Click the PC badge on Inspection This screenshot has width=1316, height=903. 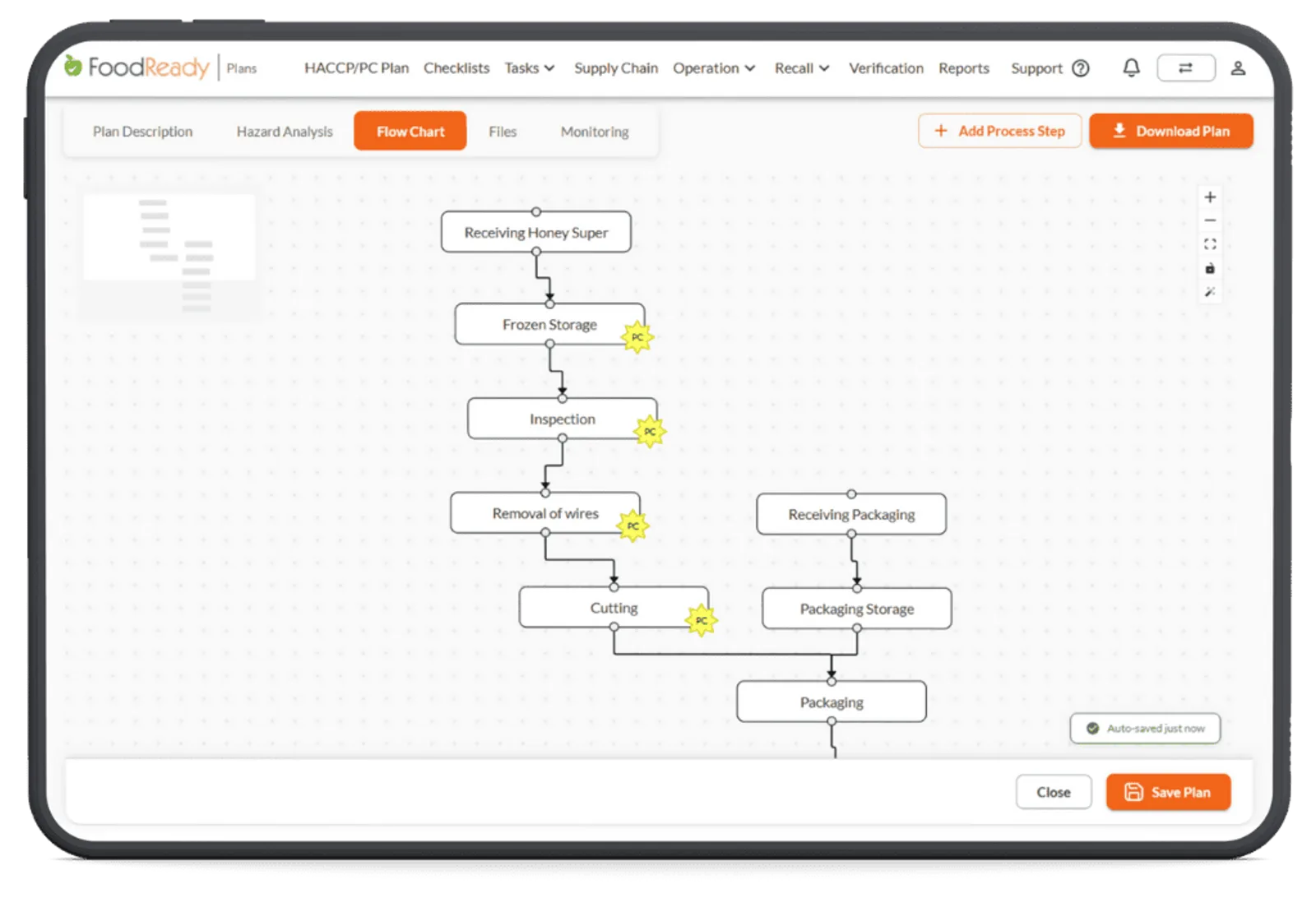click(x=650, y=432)
